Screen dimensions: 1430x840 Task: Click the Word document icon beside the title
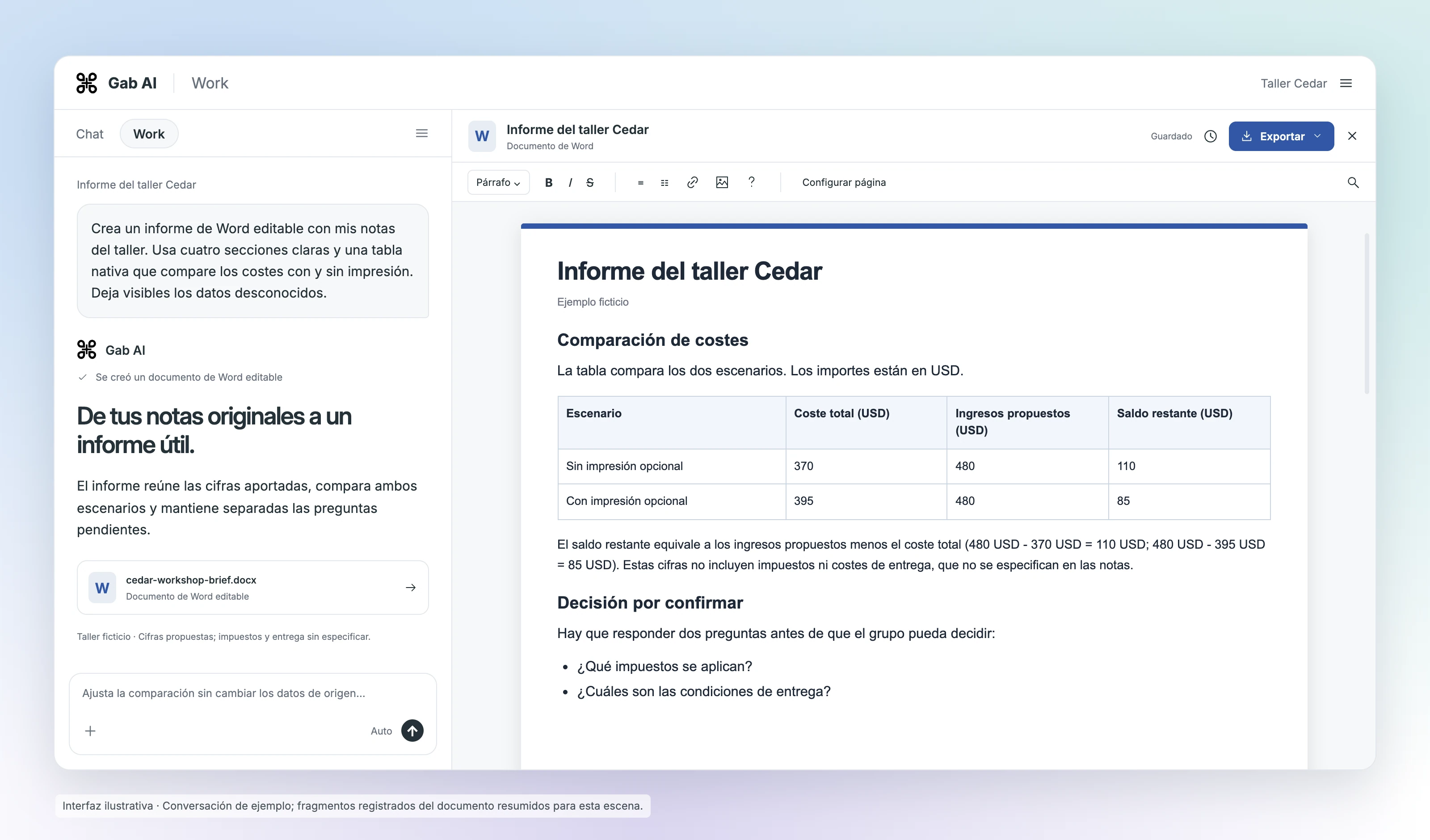pos(482,136)
